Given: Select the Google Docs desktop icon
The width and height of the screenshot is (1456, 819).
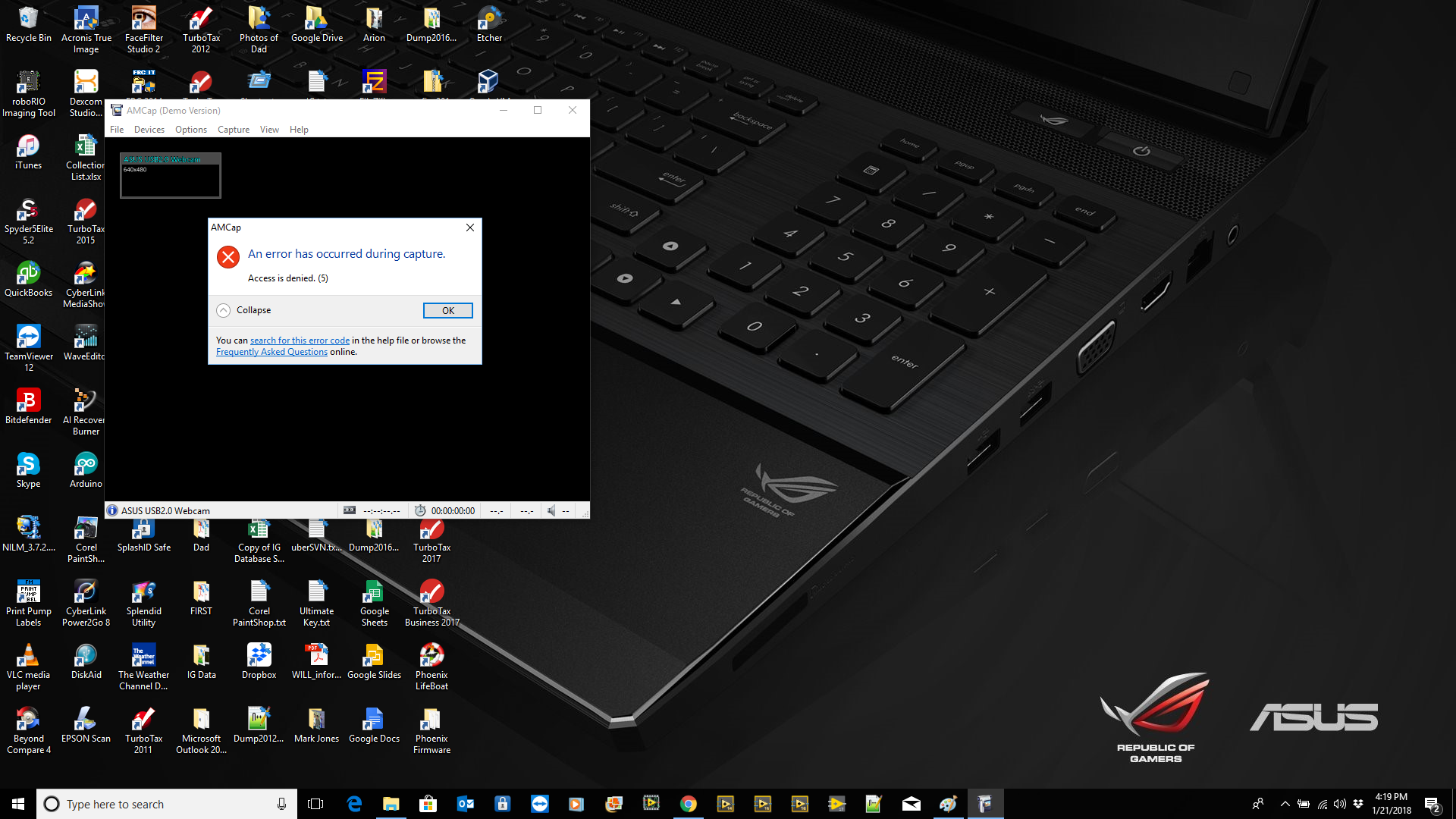Looking at the screenshot, I should click(x=374, y=725).
